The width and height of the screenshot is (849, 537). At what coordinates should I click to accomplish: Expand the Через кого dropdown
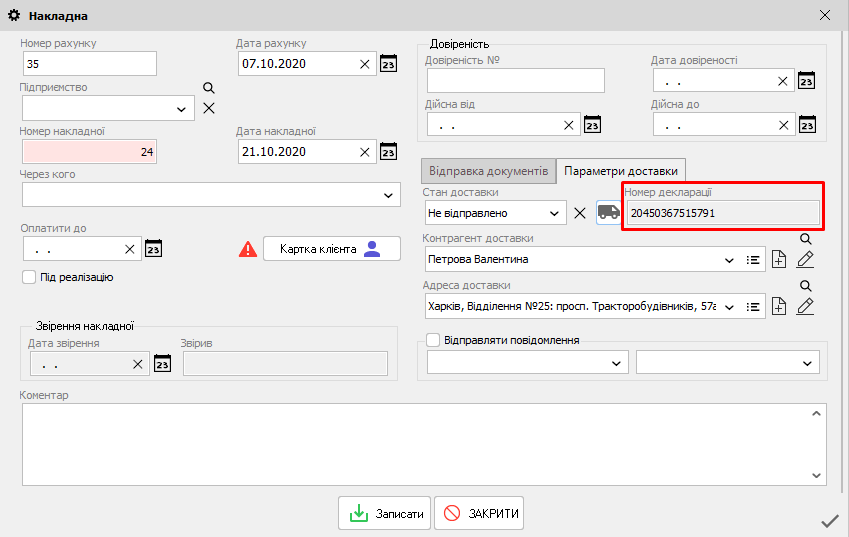point(388,194)
